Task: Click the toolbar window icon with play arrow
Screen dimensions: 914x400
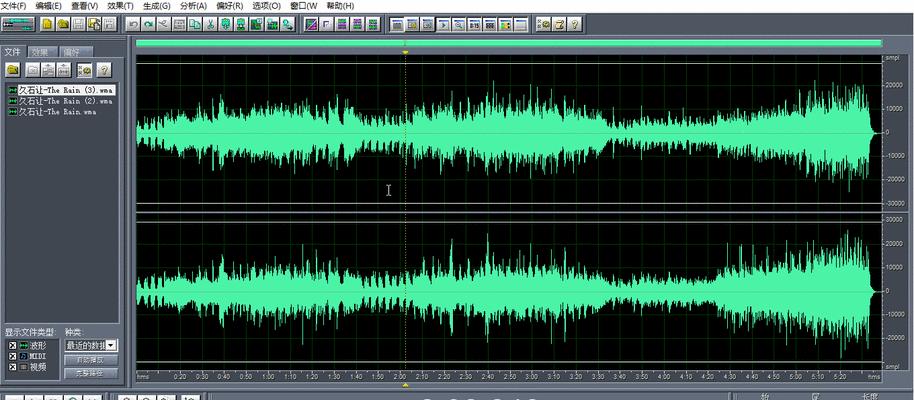Action: tap(444, 24)
